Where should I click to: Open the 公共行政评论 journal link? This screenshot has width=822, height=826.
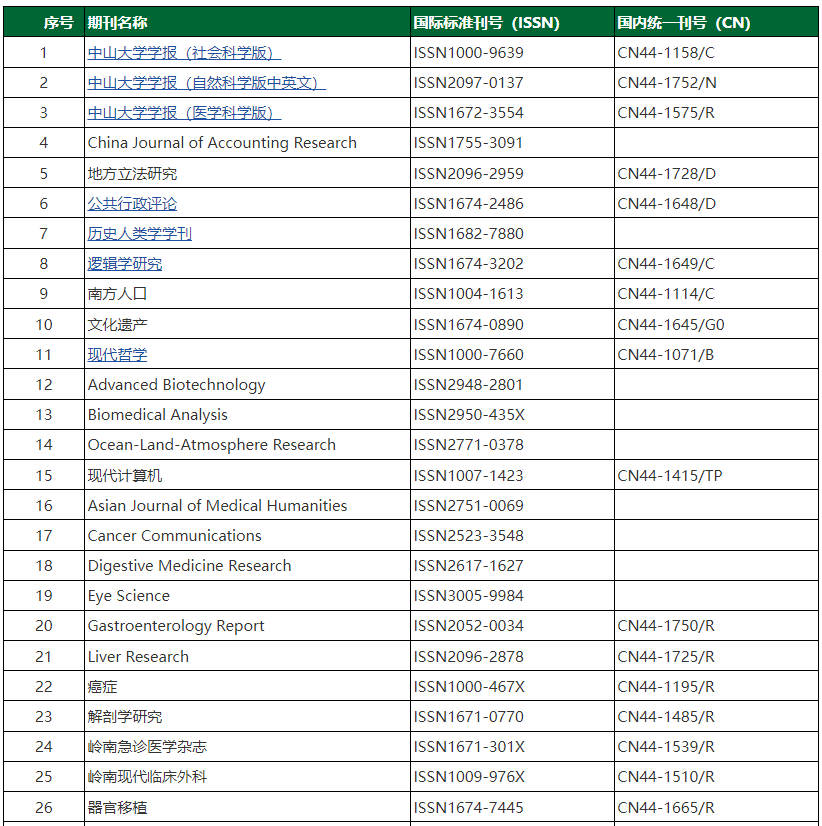[132, 204]
